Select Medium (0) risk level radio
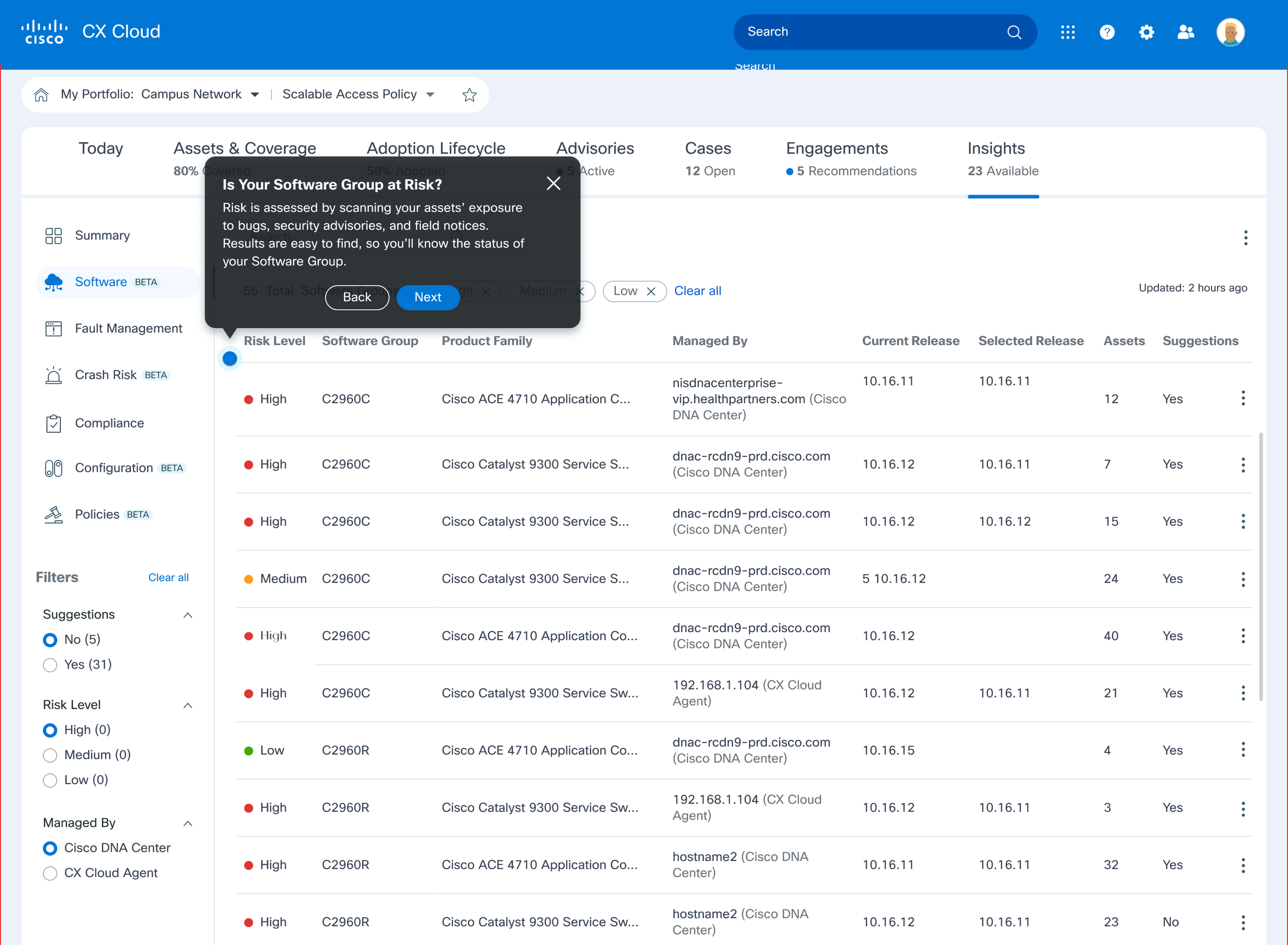The height and width of the screenshot is (945, 1288). click(x=50, y=755)
